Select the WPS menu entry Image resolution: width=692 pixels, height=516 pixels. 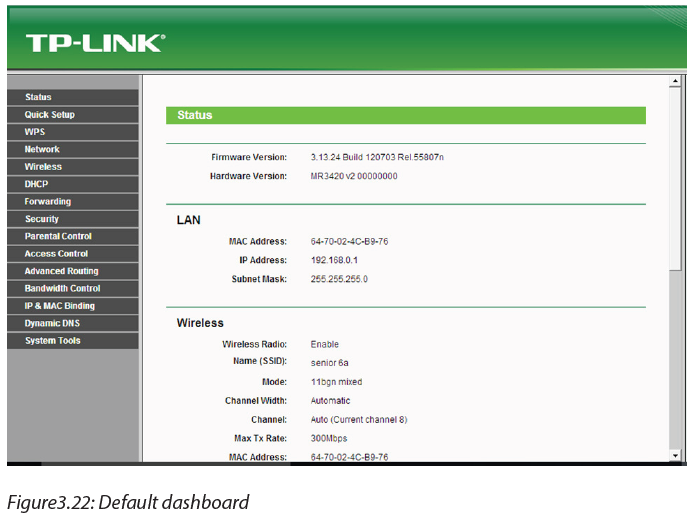tap(73, 132)
